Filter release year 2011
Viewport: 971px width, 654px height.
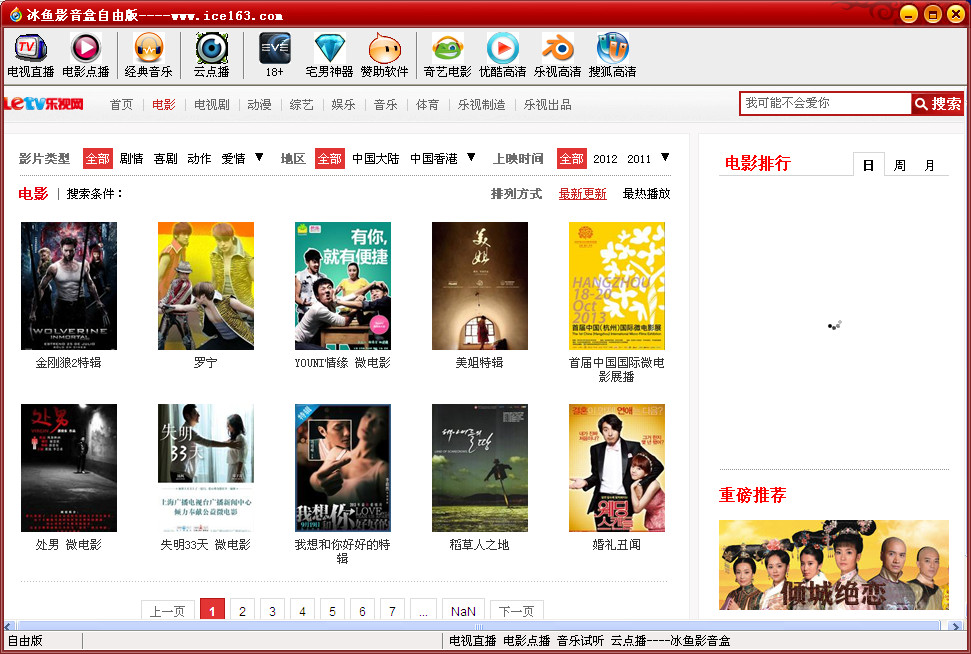point(639,159)
